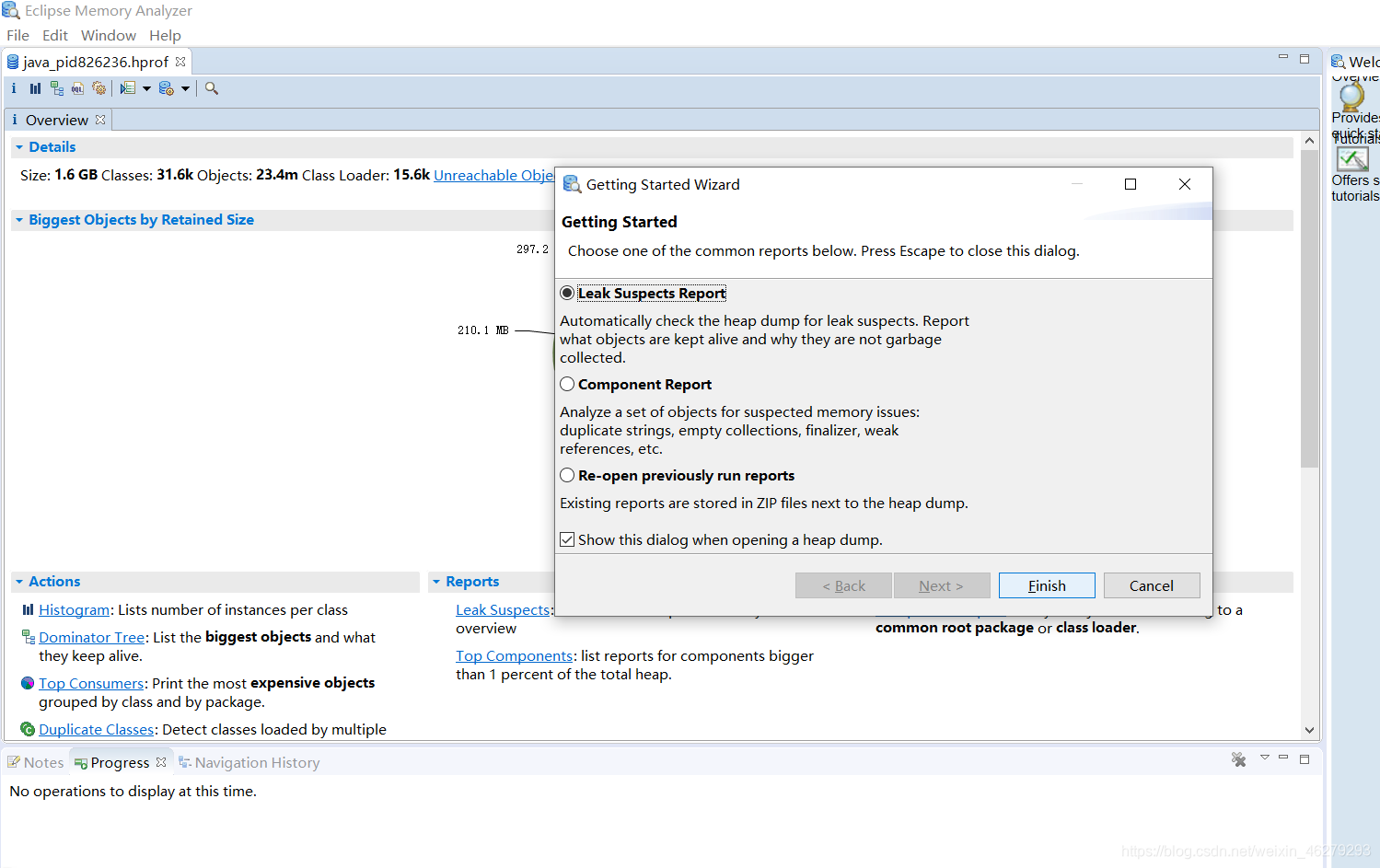Close the java_pid826236.hprof editor tab

point(180,62)
